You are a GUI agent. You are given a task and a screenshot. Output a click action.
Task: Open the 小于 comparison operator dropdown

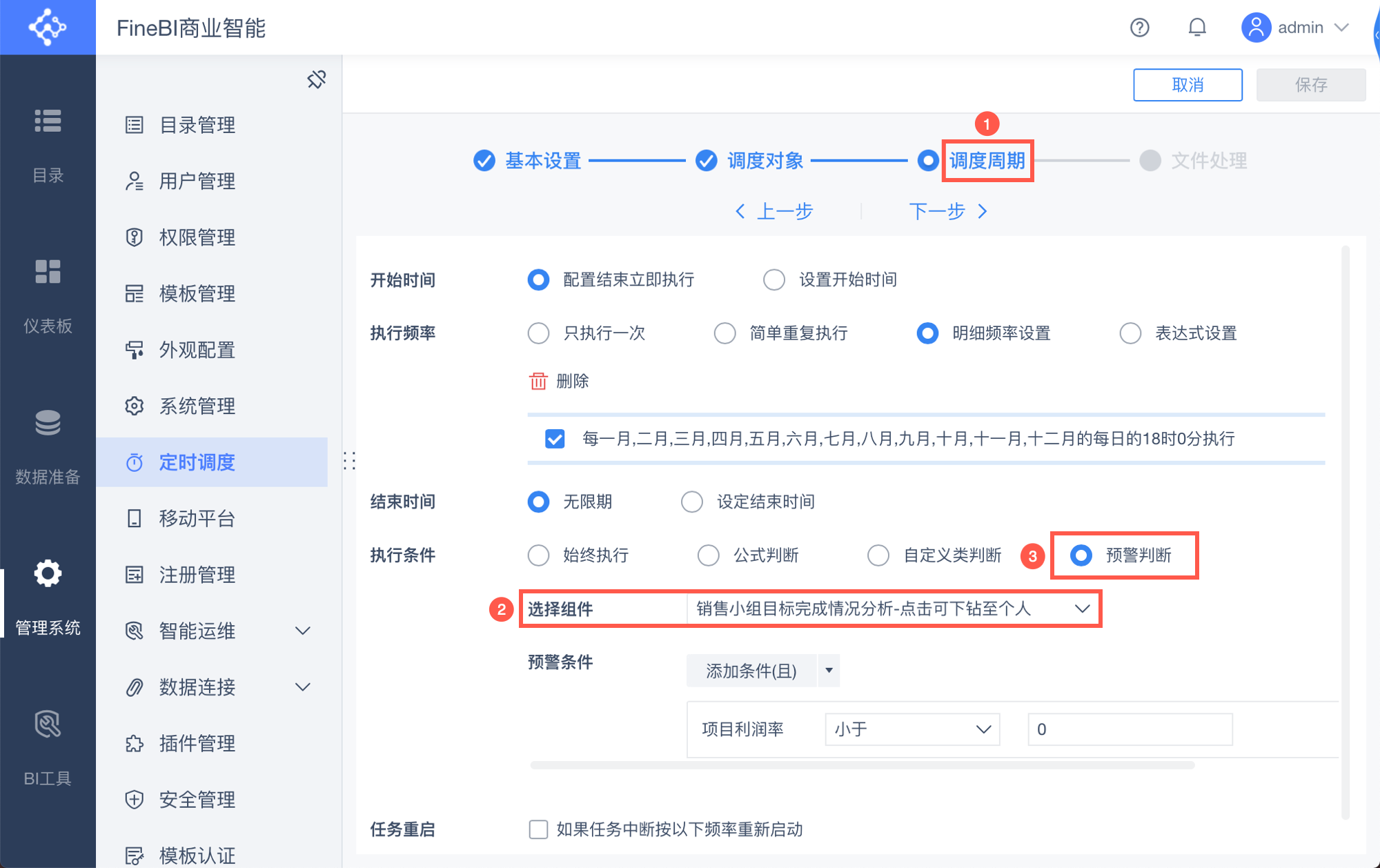[x=912, y=729]
